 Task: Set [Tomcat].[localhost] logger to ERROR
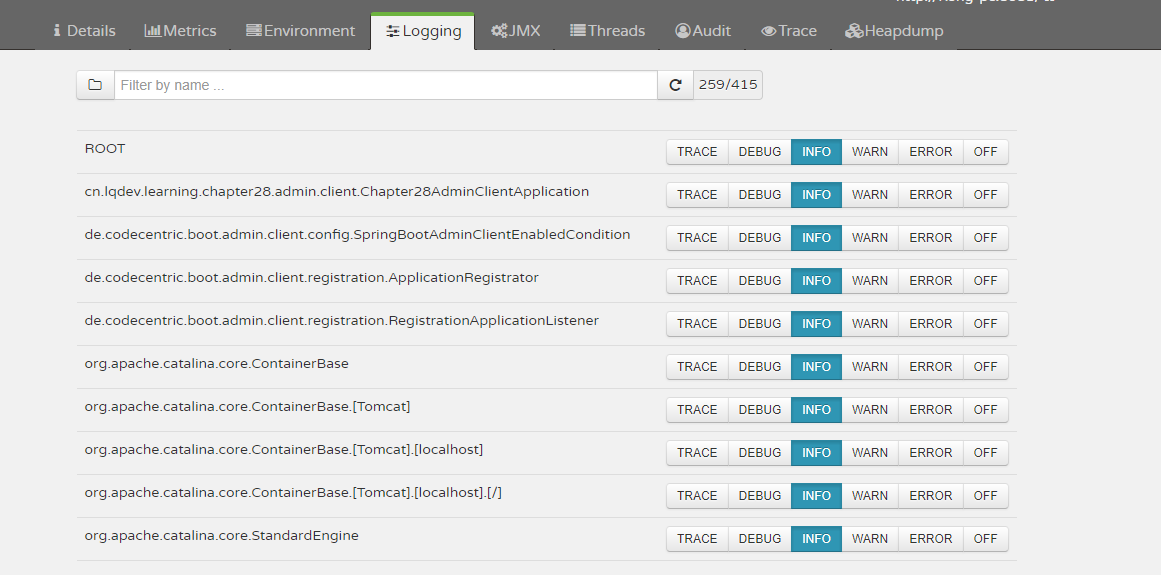[x=931, y=452]
